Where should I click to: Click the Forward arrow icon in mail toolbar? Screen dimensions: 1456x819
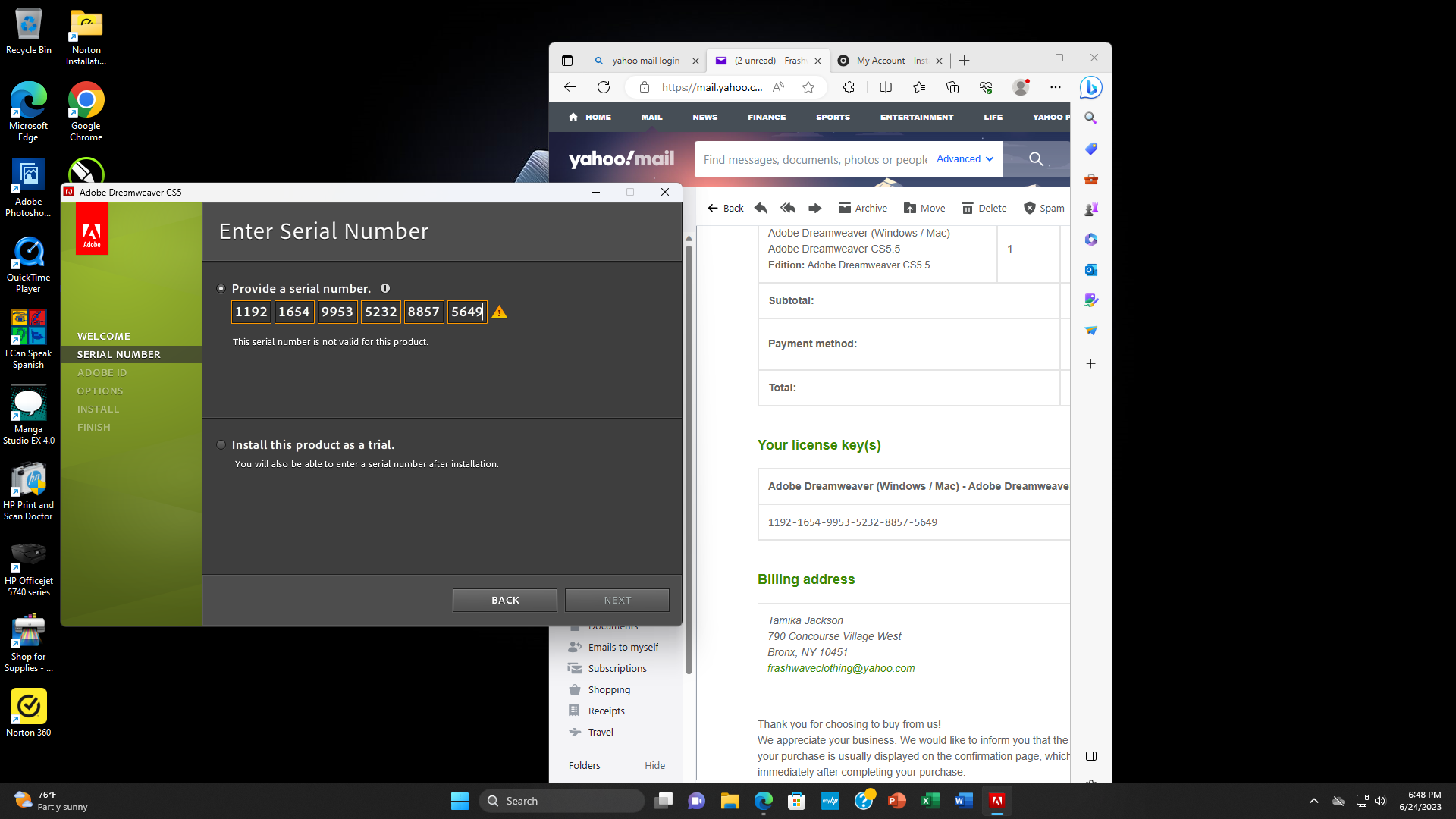[x=815, y=208]
